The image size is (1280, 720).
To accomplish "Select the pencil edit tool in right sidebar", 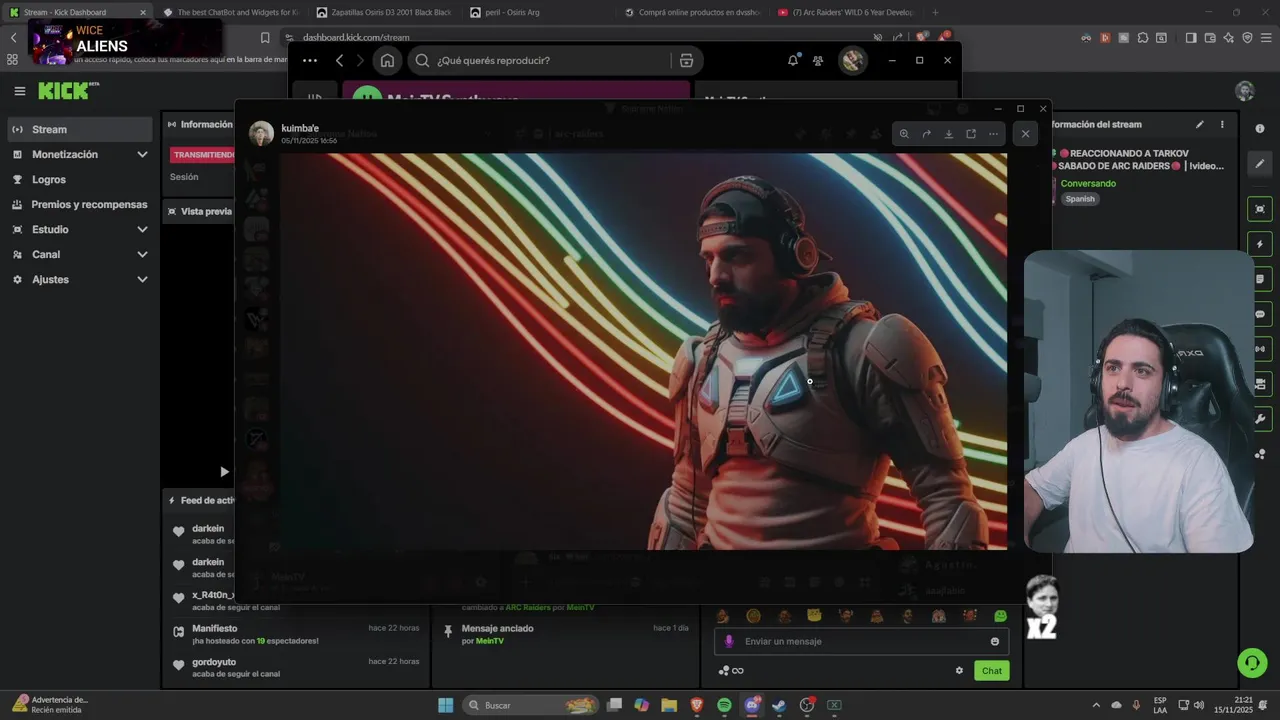I will pos(1260,164).
